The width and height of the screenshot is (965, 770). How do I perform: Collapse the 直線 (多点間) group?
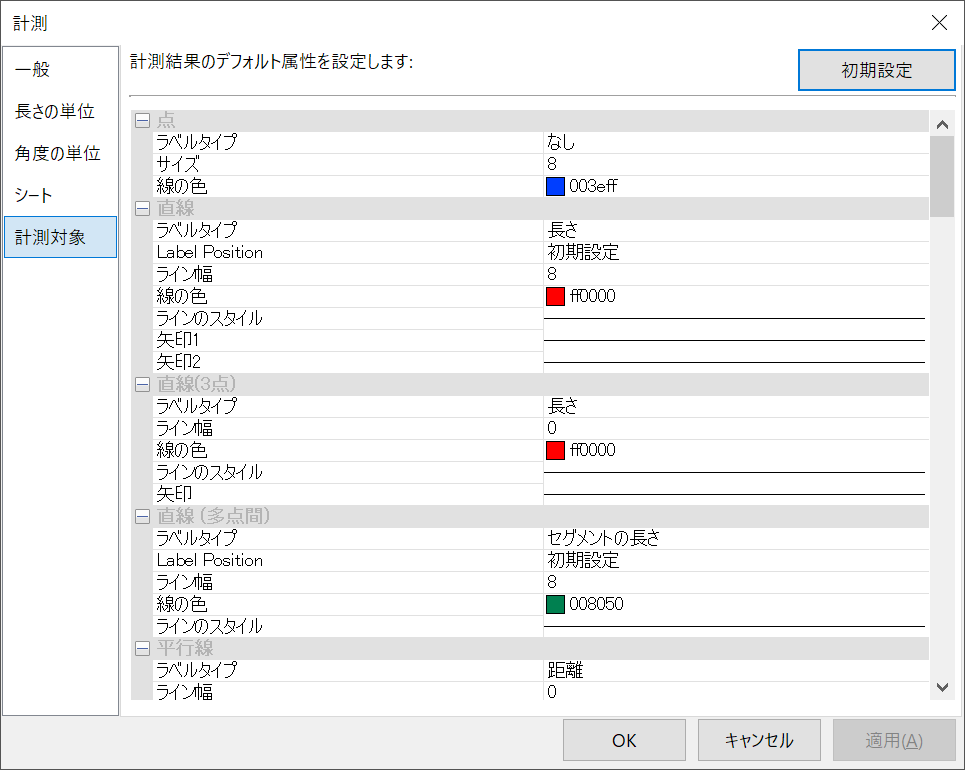pyautogui.click(x=142, y=516)
